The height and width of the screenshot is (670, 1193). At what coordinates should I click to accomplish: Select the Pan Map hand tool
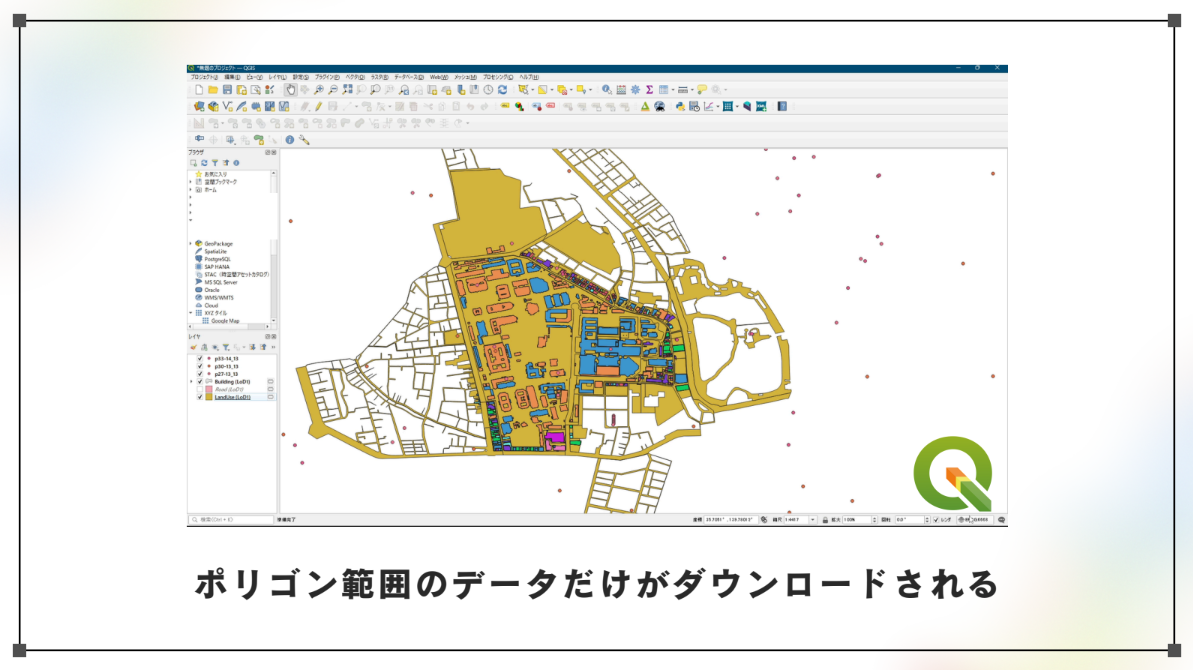[291, 90]
